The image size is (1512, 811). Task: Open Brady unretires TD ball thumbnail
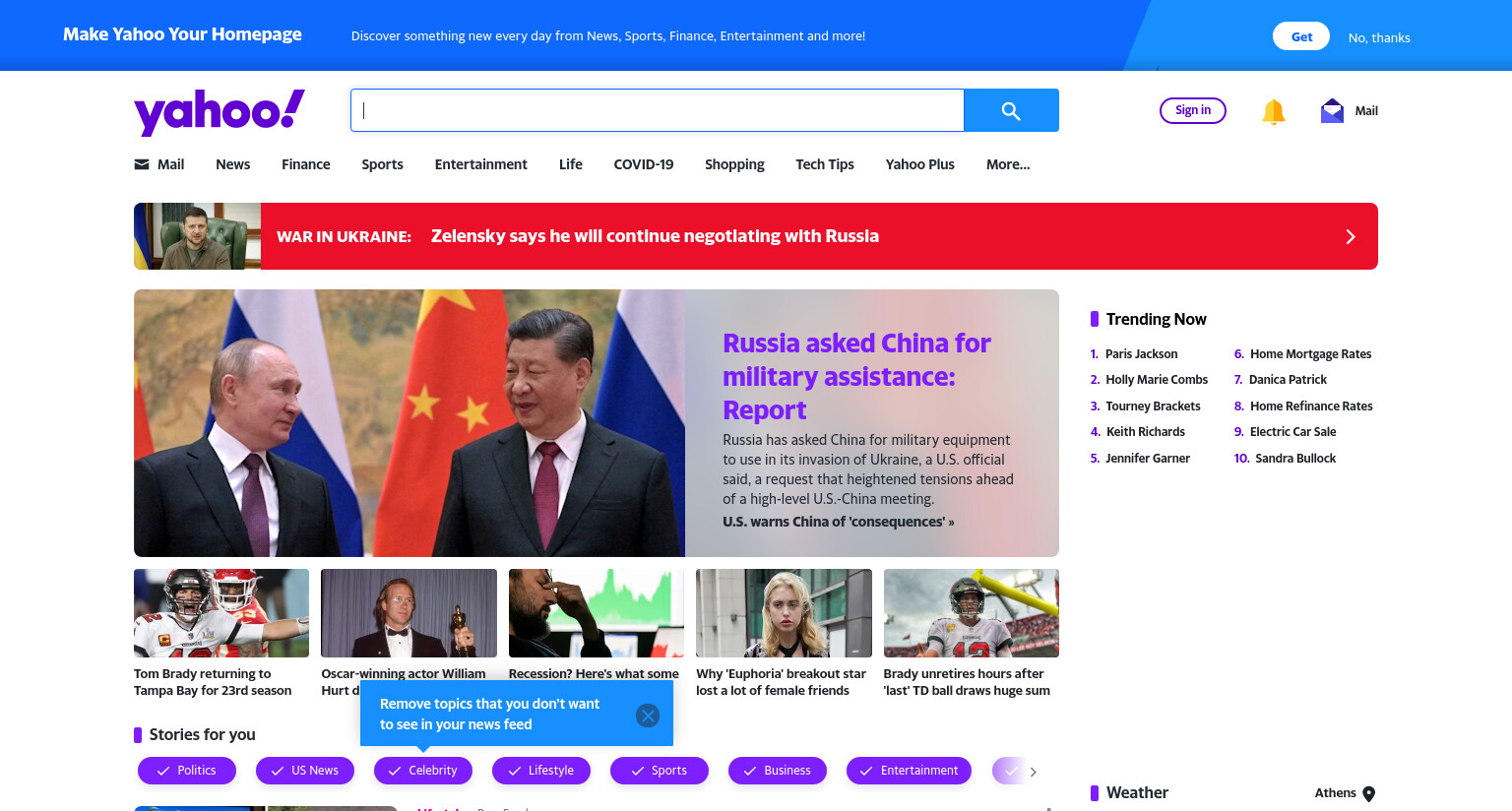(x=972, y=613)
